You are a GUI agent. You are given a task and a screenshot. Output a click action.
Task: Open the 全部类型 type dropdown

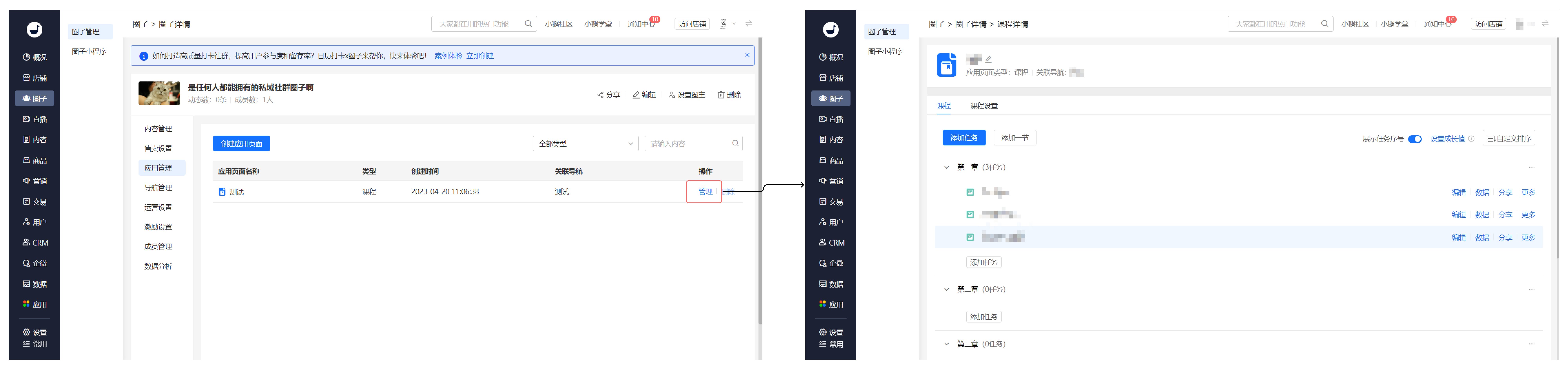586,144
